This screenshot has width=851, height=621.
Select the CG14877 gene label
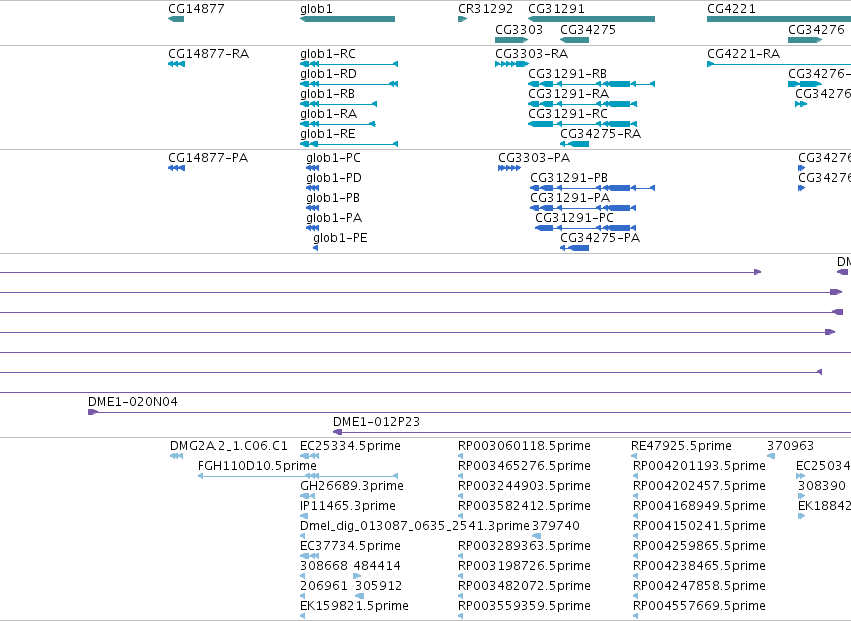coord(196,9)
